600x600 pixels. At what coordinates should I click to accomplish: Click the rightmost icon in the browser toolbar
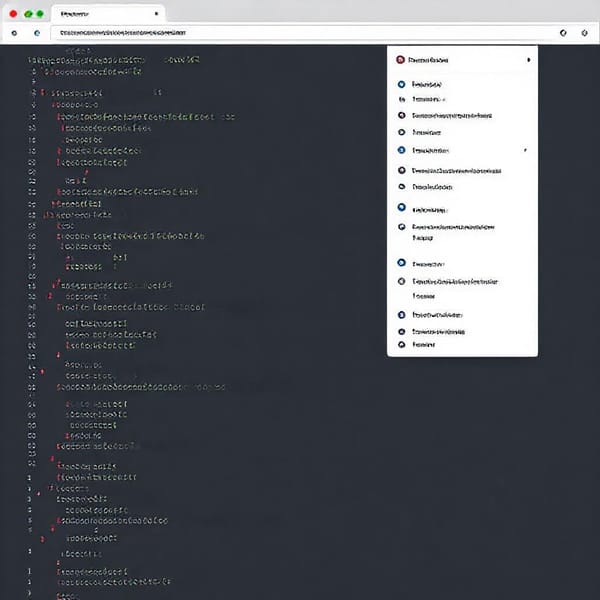[x=584, y=33]
